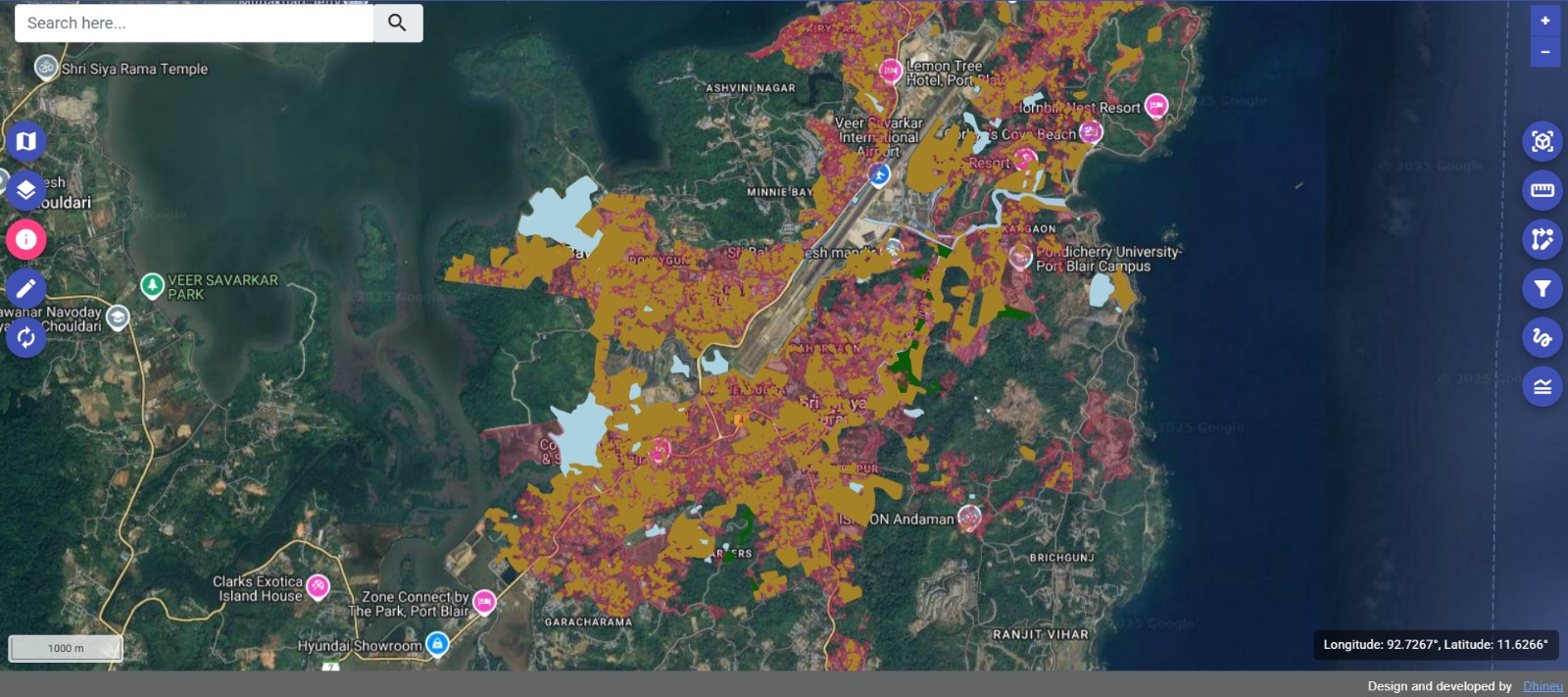Activate the pink info tool

click(x=26, y=239)
